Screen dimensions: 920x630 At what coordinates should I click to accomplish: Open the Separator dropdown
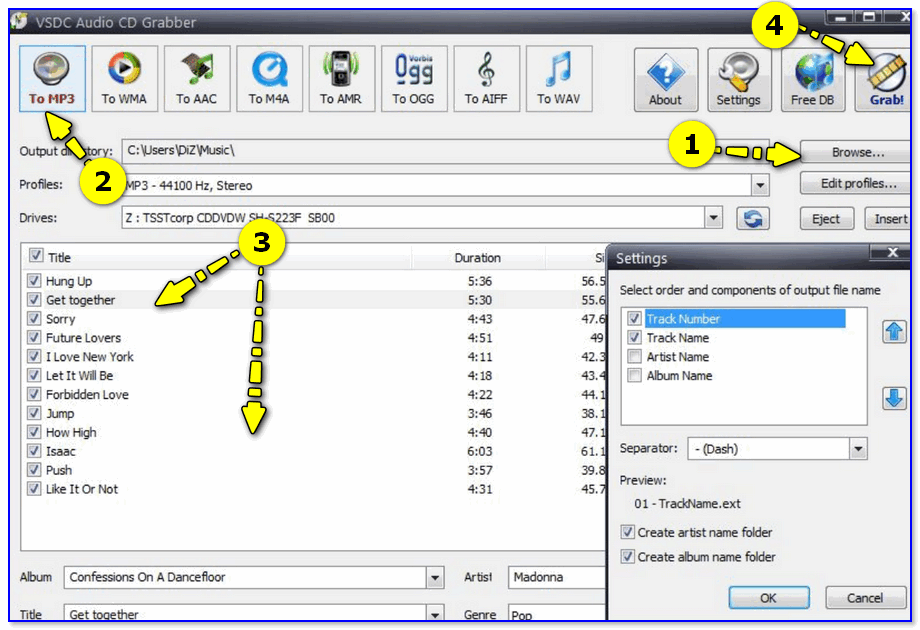coord(858,450)
